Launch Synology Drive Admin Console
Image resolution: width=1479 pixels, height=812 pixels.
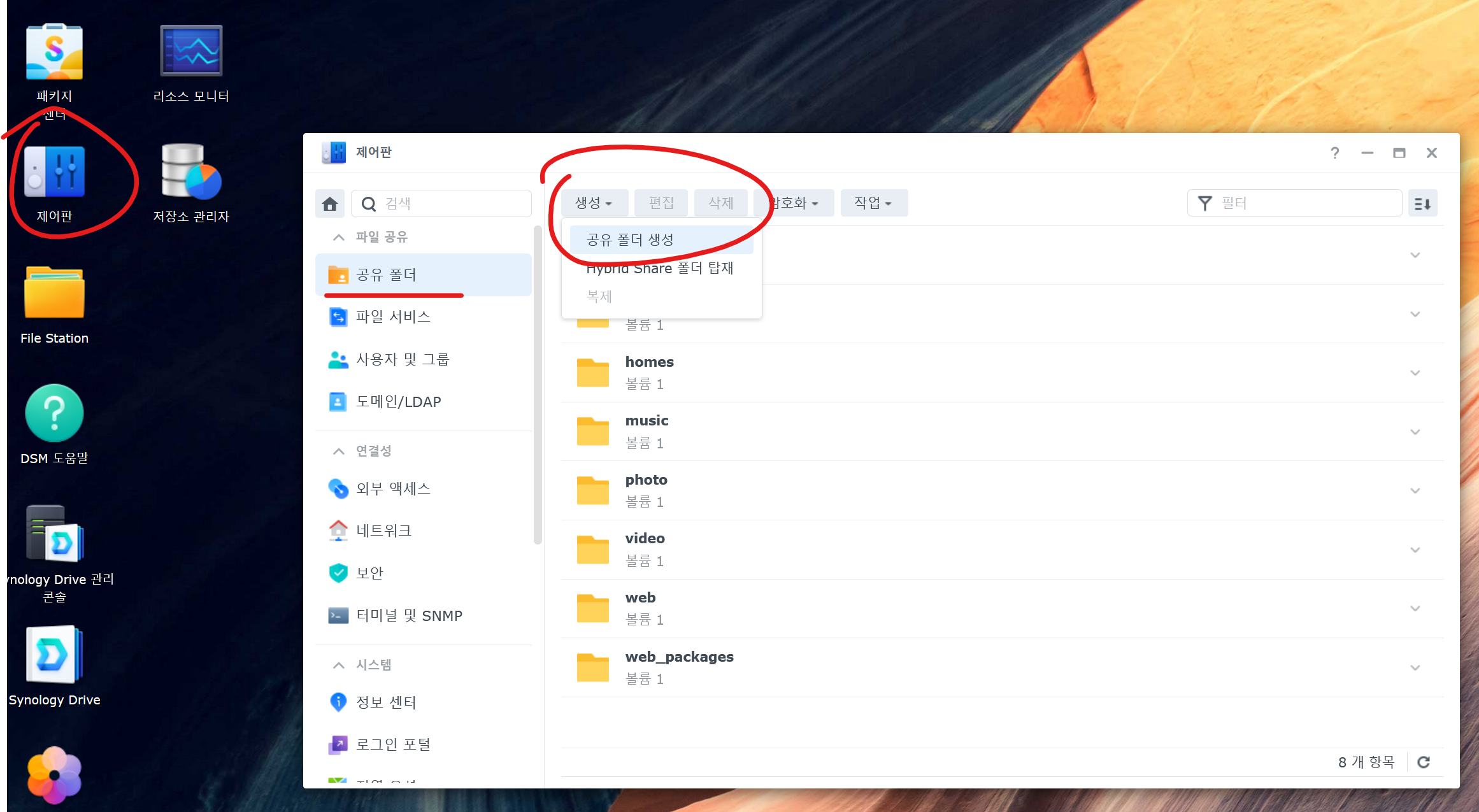[x=54, y=534]
